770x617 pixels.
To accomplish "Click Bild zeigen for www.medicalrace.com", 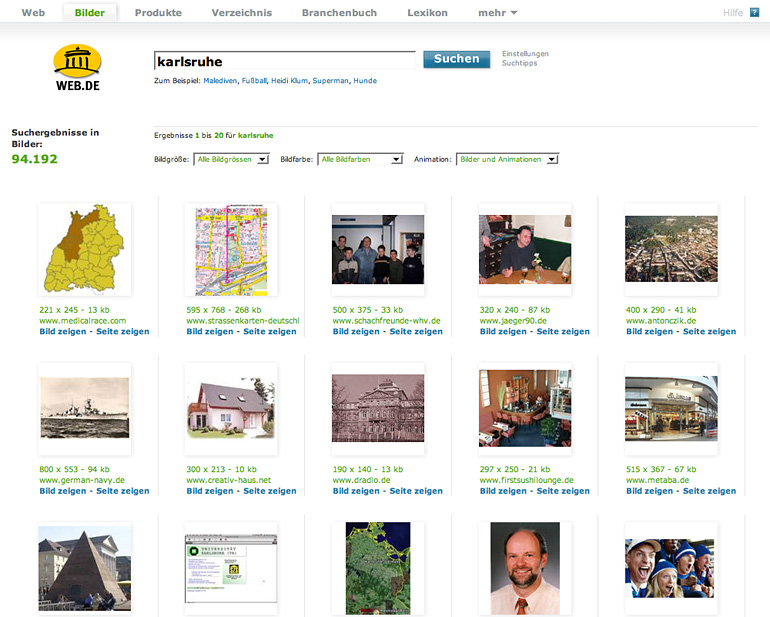I will [x=62, y=332].
